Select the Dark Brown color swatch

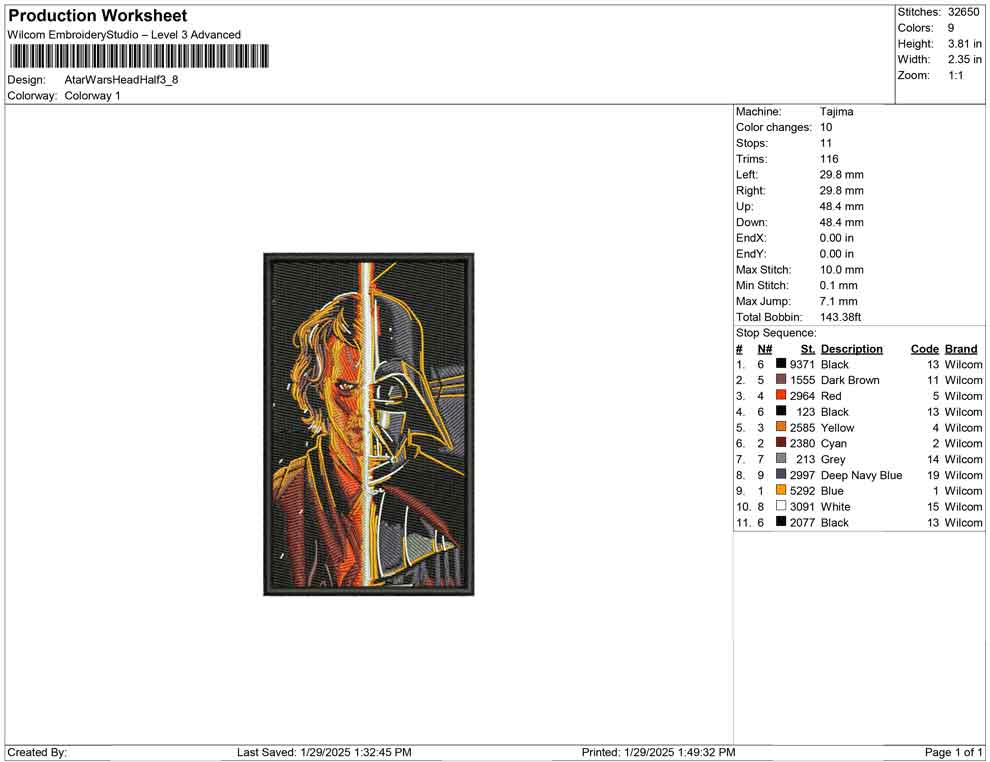[x=781, y=379]
